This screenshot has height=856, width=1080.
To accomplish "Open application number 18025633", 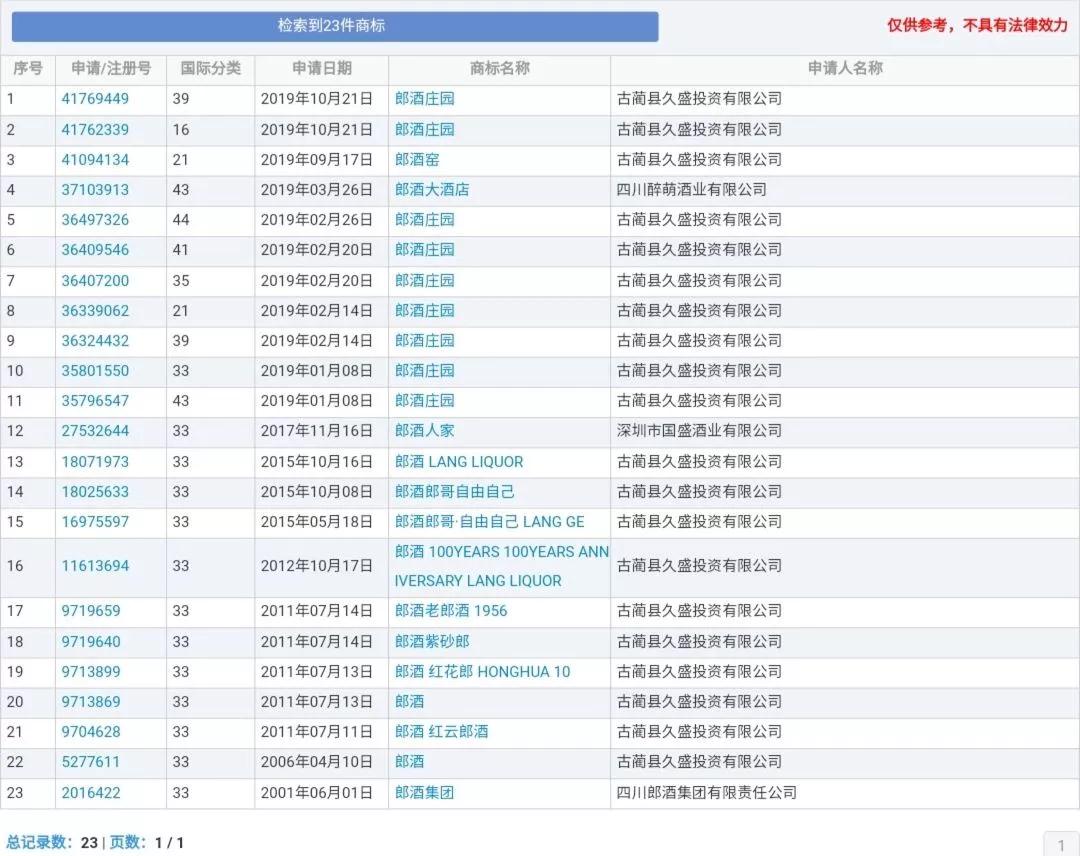I will click(x=95, y=492).
